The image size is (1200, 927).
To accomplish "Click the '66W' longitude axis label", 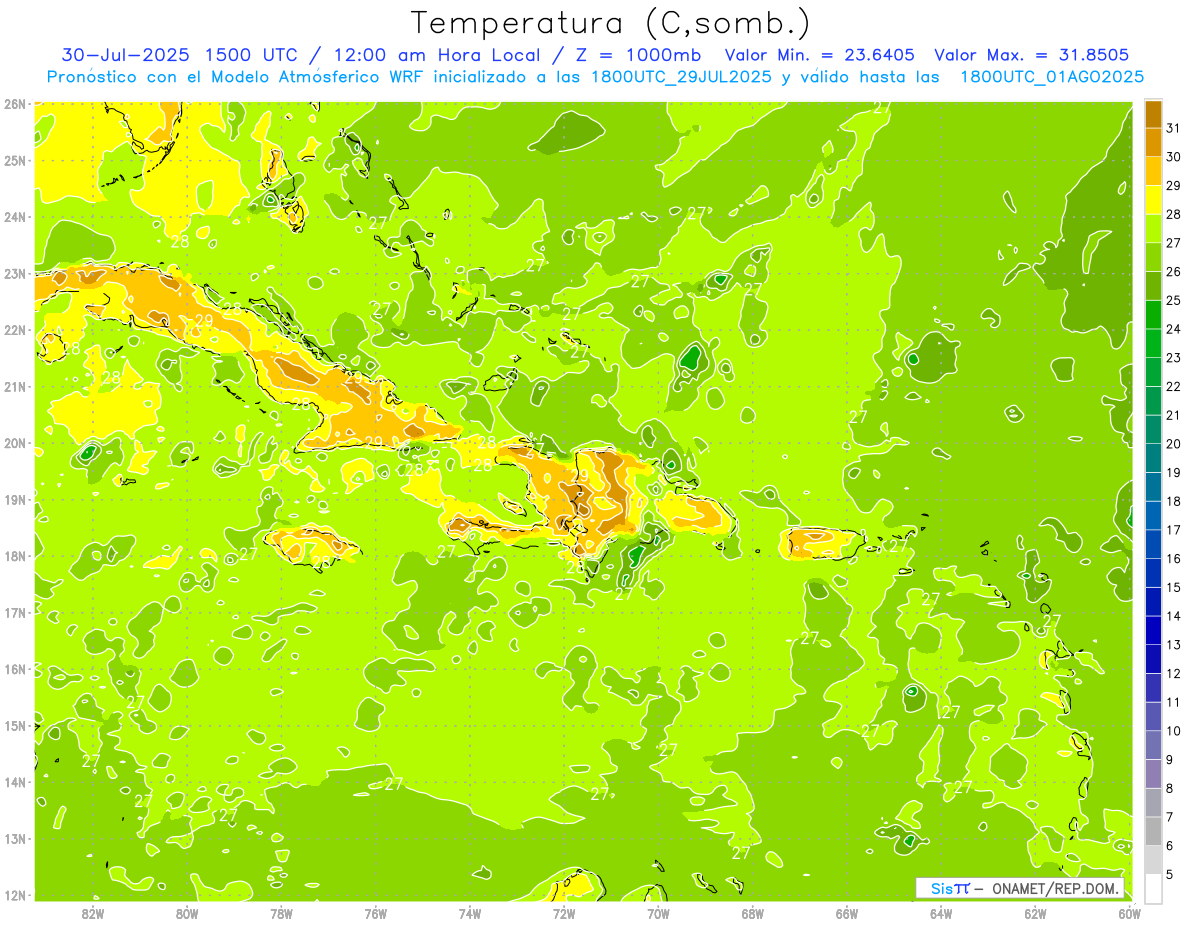I will point(847,914).
